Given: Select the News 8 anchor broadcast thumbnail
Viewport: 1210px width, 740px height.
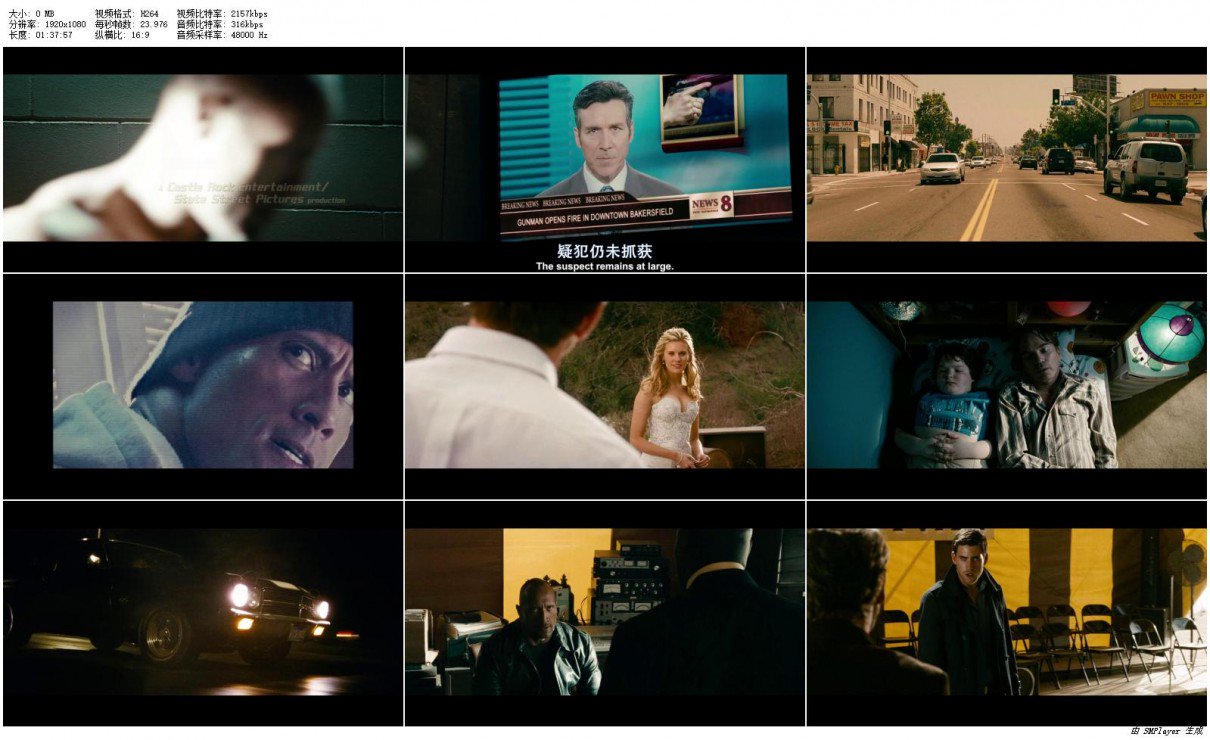Looking at the screenshot, I should 605,158.
